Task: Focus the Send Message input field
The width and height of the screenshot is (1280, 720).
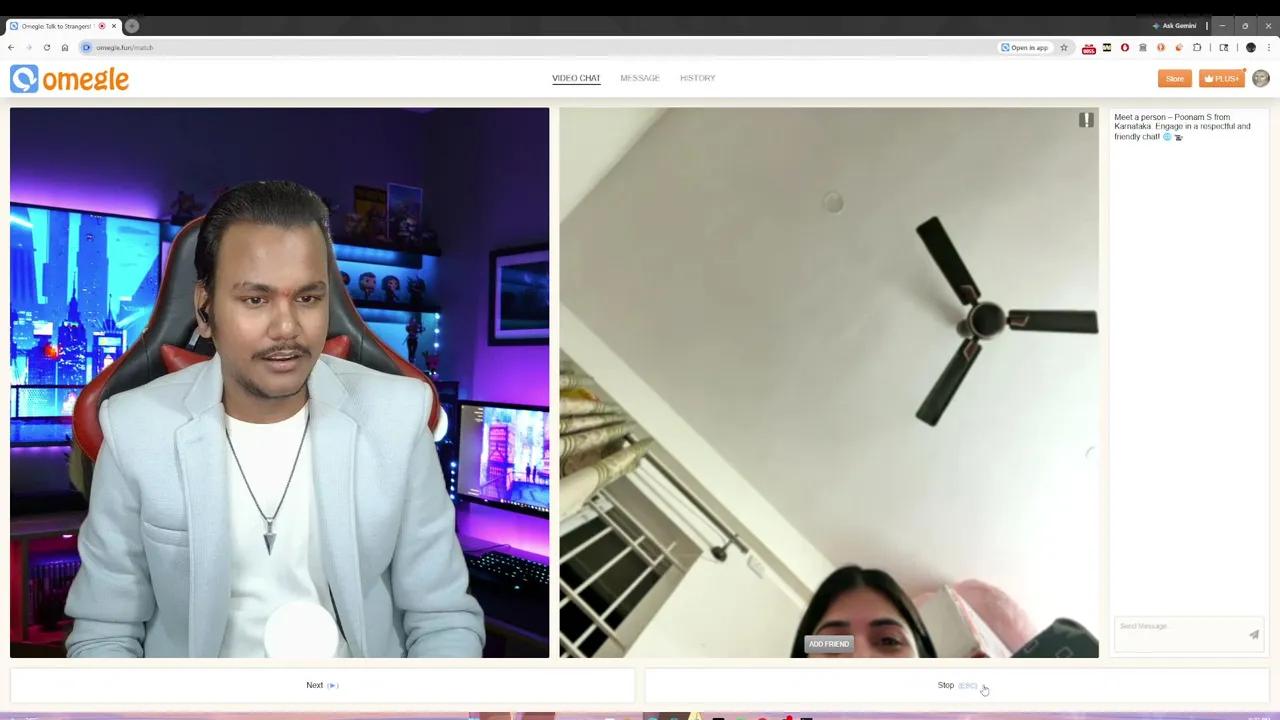Action: pos(1180,634)
